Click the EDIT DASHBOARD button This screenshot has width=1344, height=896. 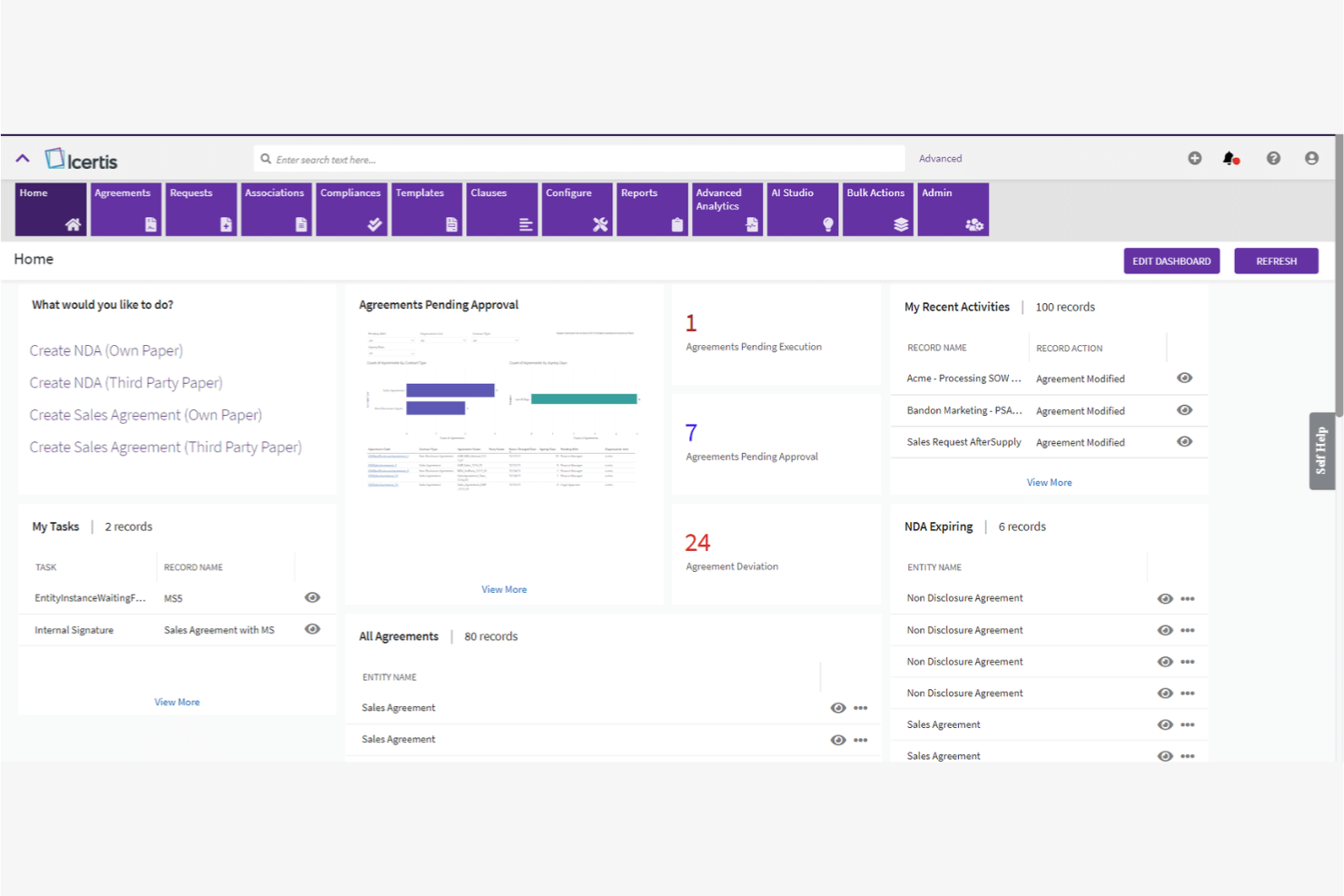pyautogui.click(x=1171, y=261)
